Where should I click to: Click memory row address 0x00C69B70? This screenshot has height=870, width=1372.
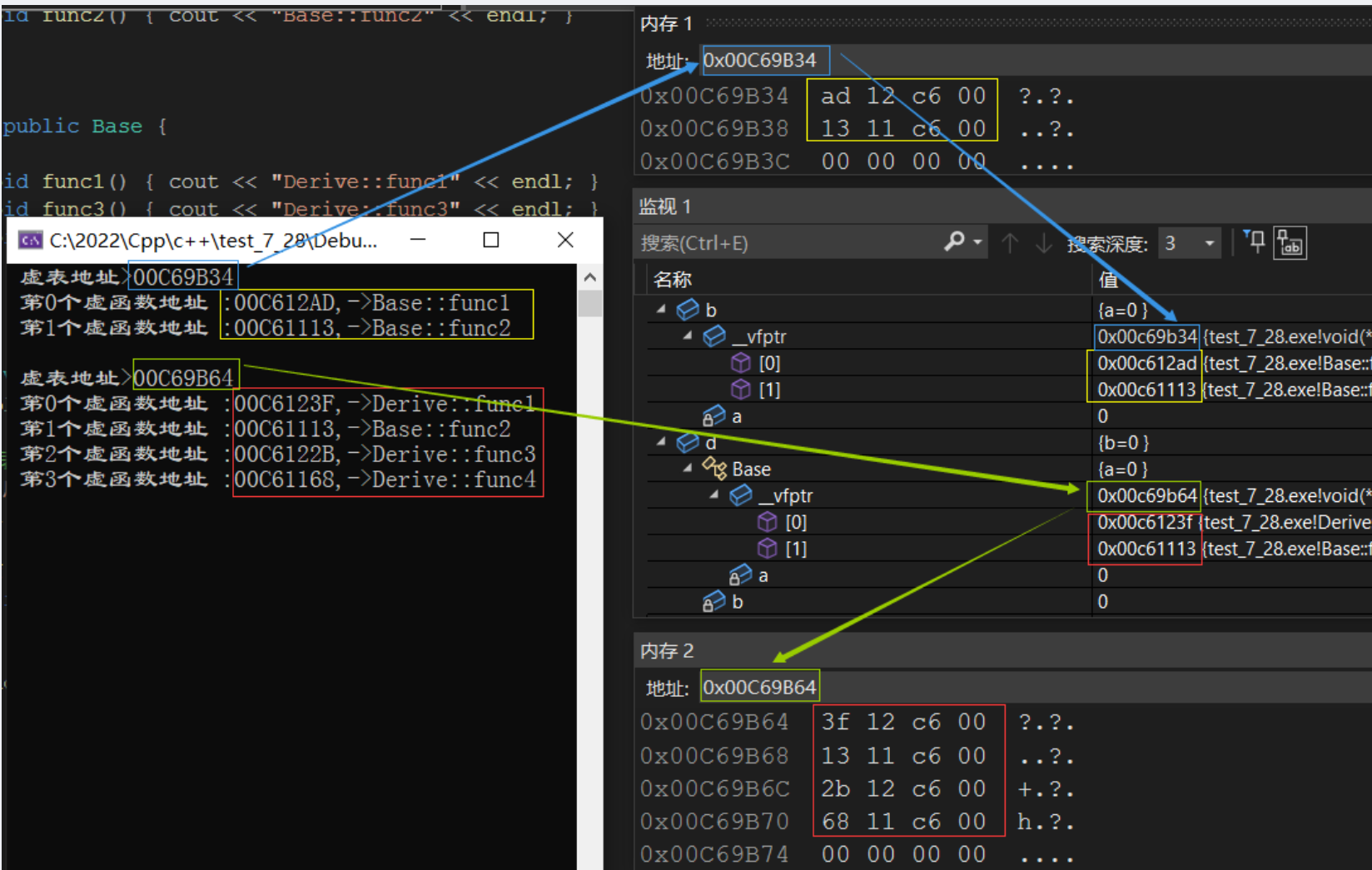[x=714, y=822]
